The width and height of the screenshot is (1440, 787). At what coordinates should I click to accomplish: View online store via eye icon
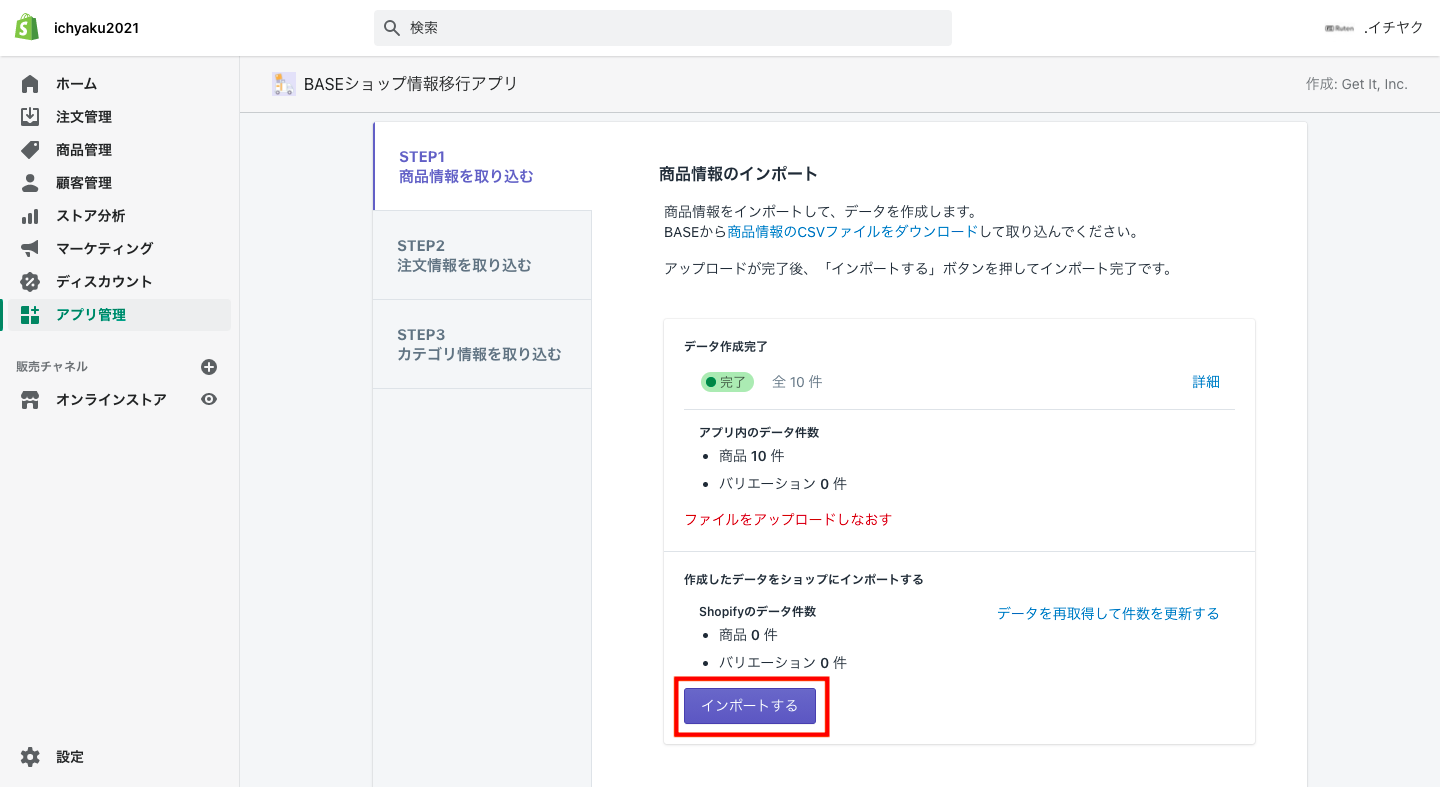point(209,399)
